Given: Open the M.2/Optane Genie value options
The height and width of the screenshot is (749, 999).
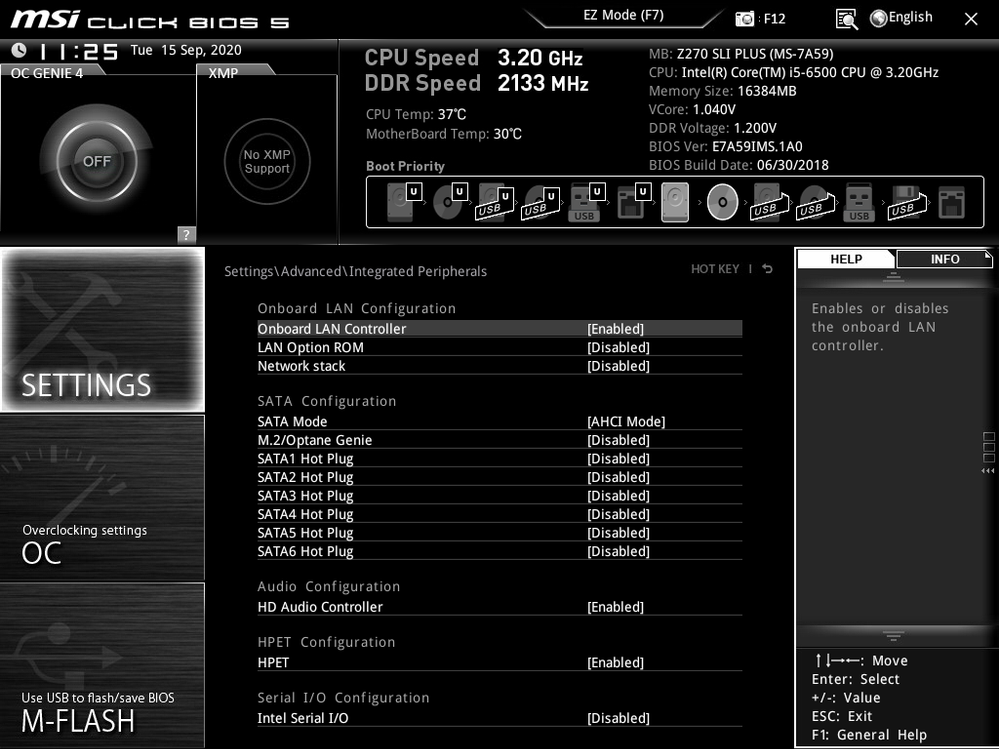Looking at the screenshot, I should click(x=618, y=440).
